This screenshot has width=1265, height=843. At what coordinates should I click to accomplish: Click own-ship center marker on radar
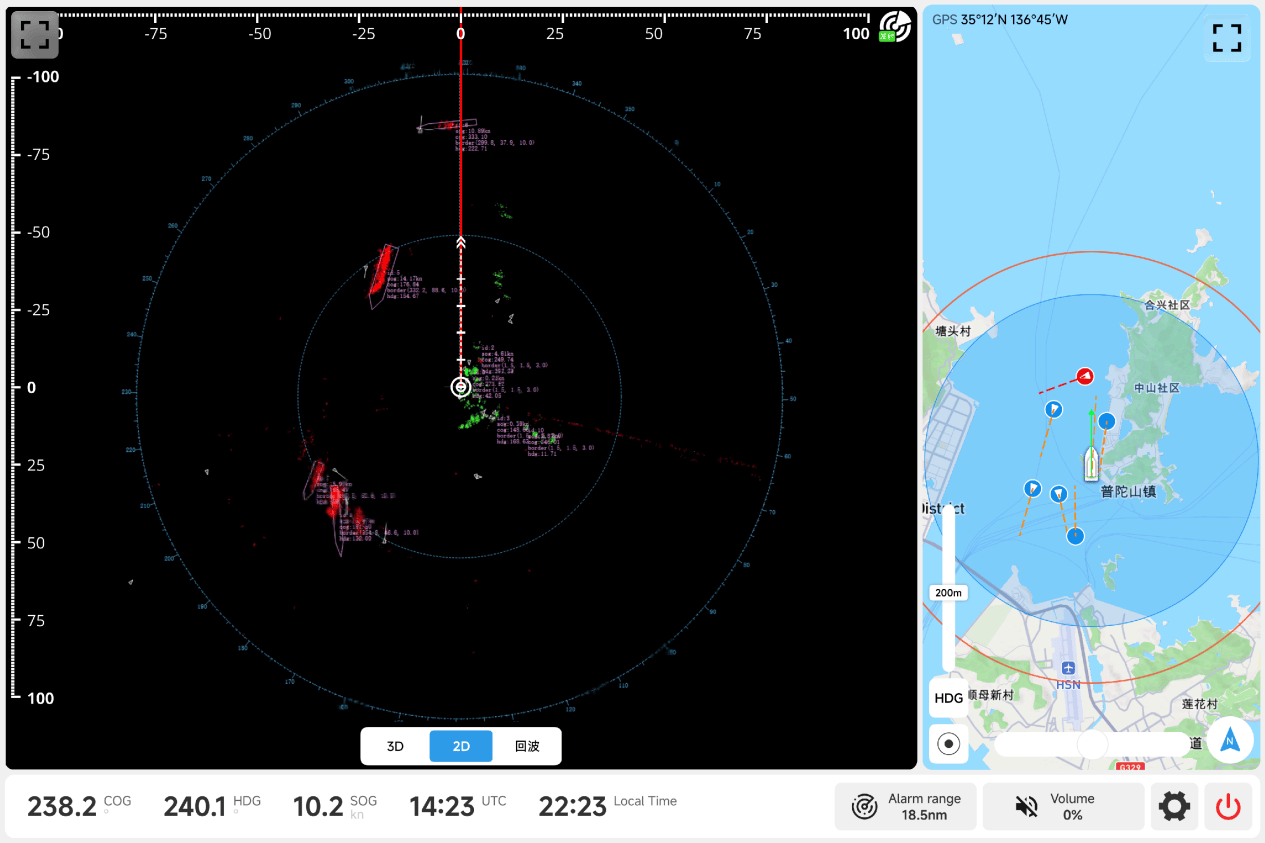460,387
